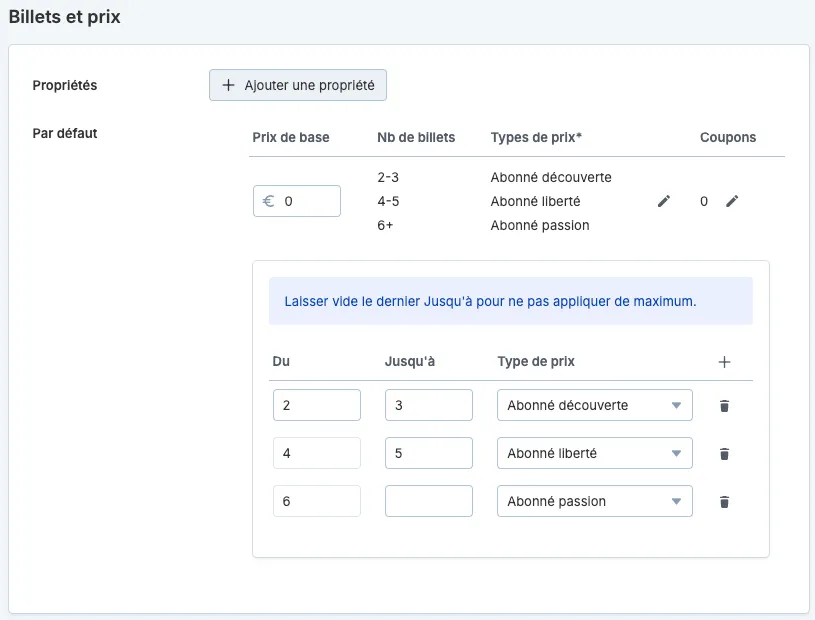
Task: Click the Du field containing 6
Action: pos(317,501)
